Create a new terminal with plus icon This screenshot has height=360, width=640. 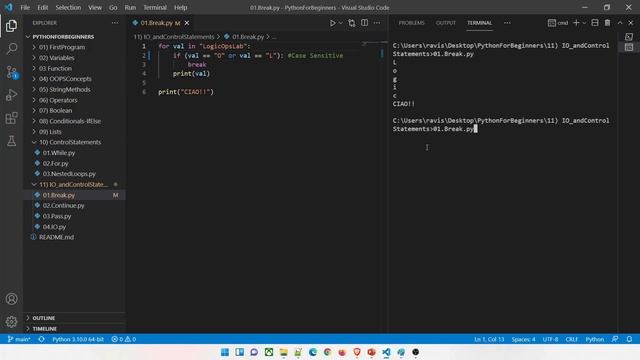click(576, 23)
